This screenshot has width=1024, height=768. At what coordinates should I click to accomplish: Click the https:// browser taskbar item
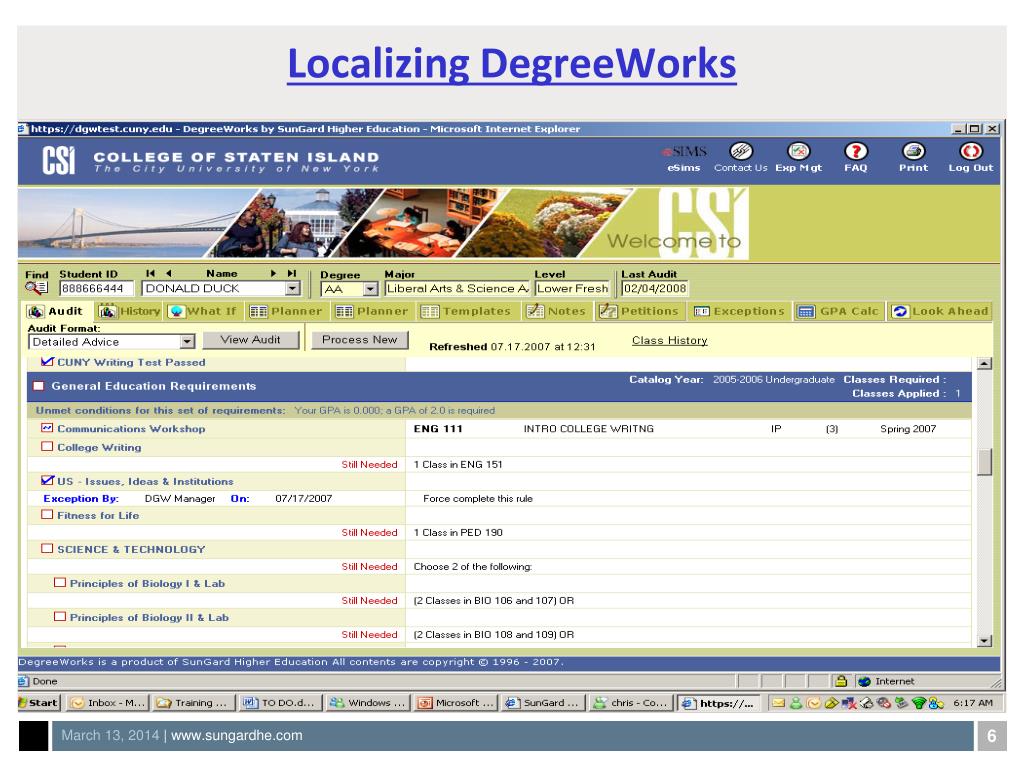coord(717,703)
